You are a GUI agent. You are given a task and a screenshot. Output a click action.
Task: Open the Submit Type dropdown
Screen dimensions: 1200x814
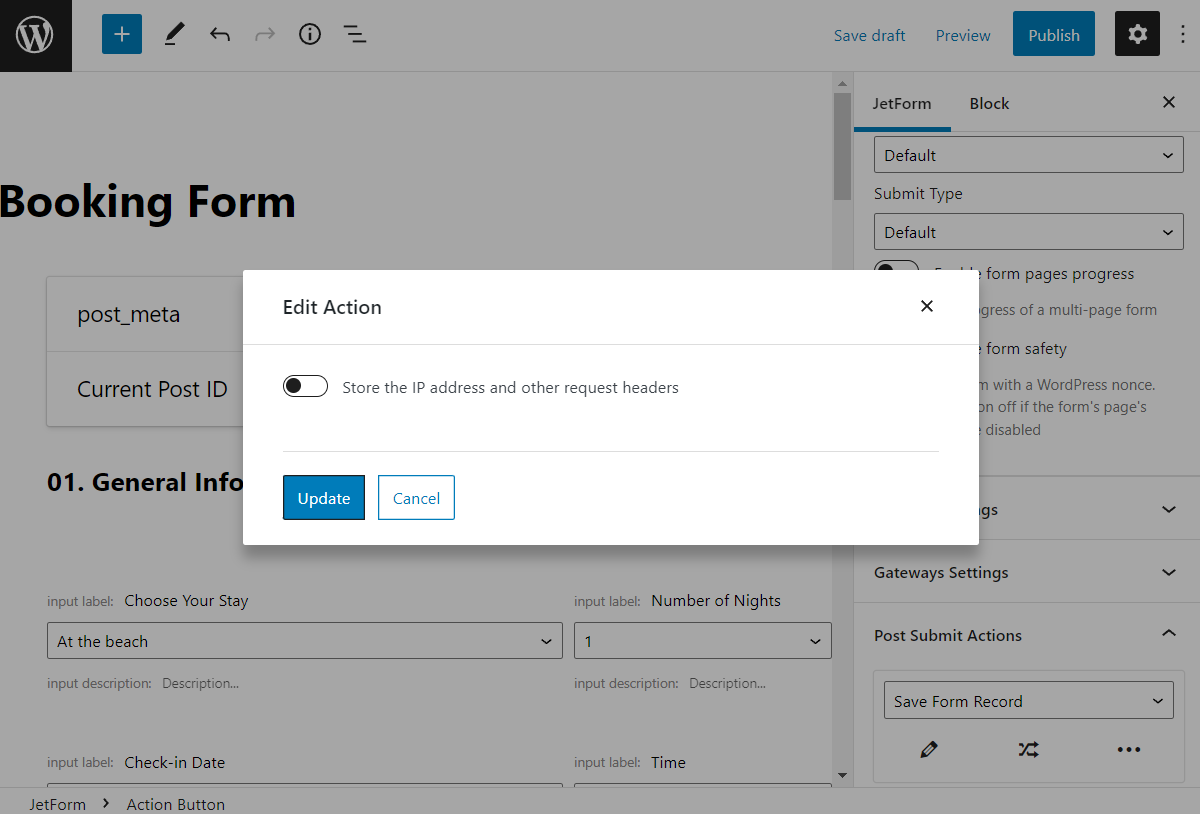coord(1028,231)
